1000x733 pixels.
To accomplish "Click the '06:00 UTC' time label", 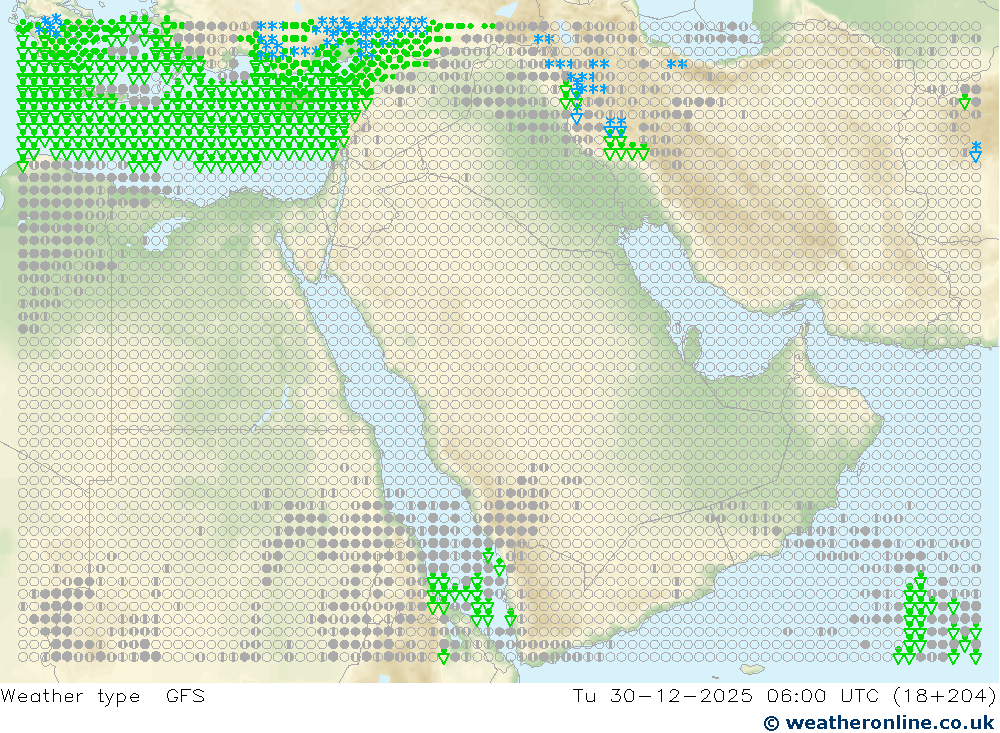I will pyautogui.click(x=826, y=695).
